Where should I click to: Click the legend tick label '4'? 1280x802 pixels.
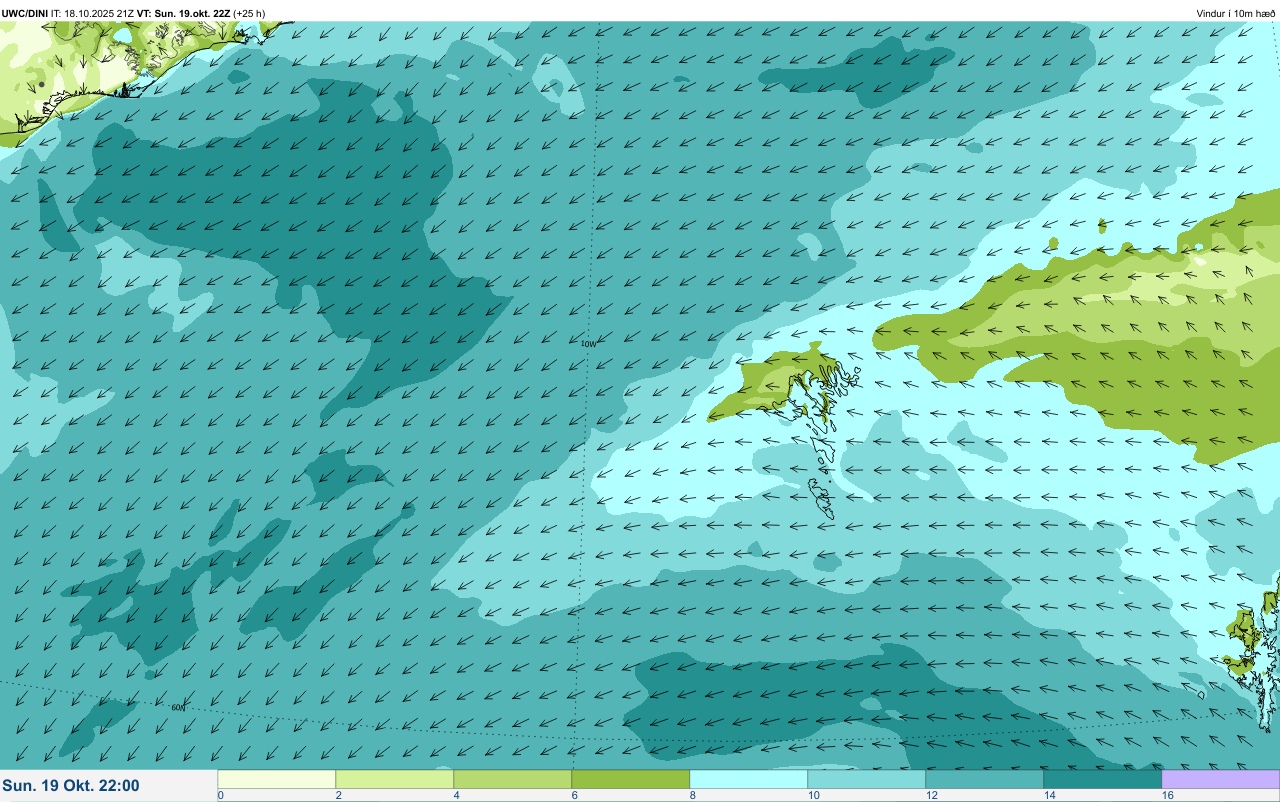(457, 795)
